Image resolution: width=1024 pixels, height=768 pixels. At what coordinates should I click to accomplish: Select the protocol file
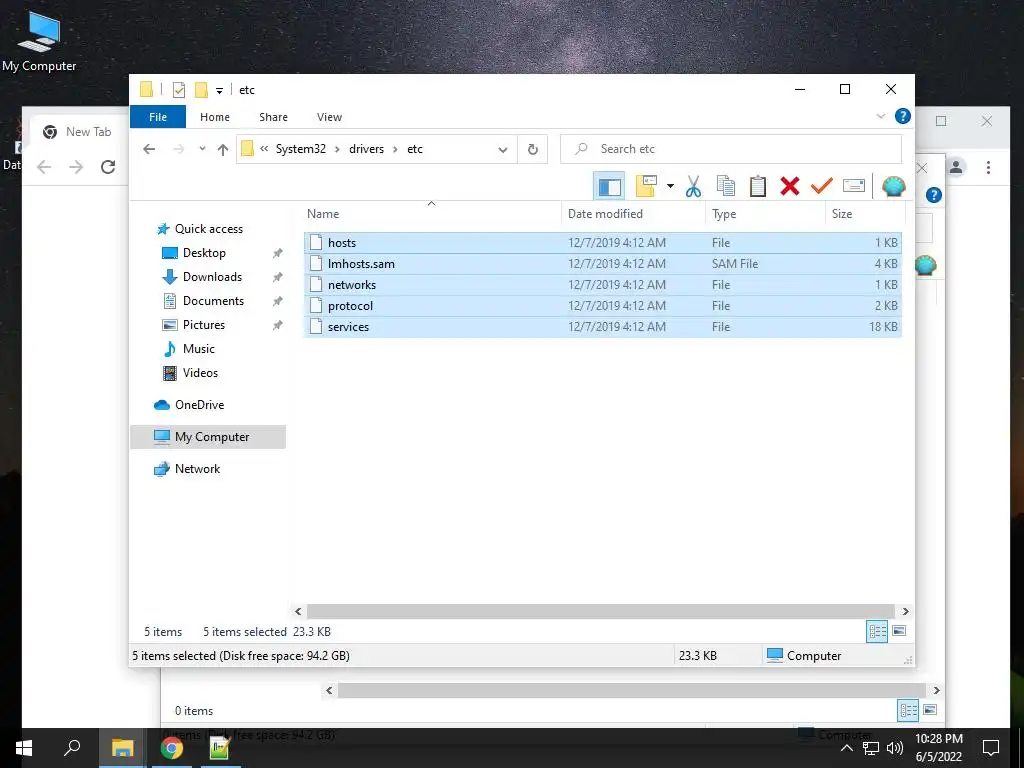click(x=602, y=306)
